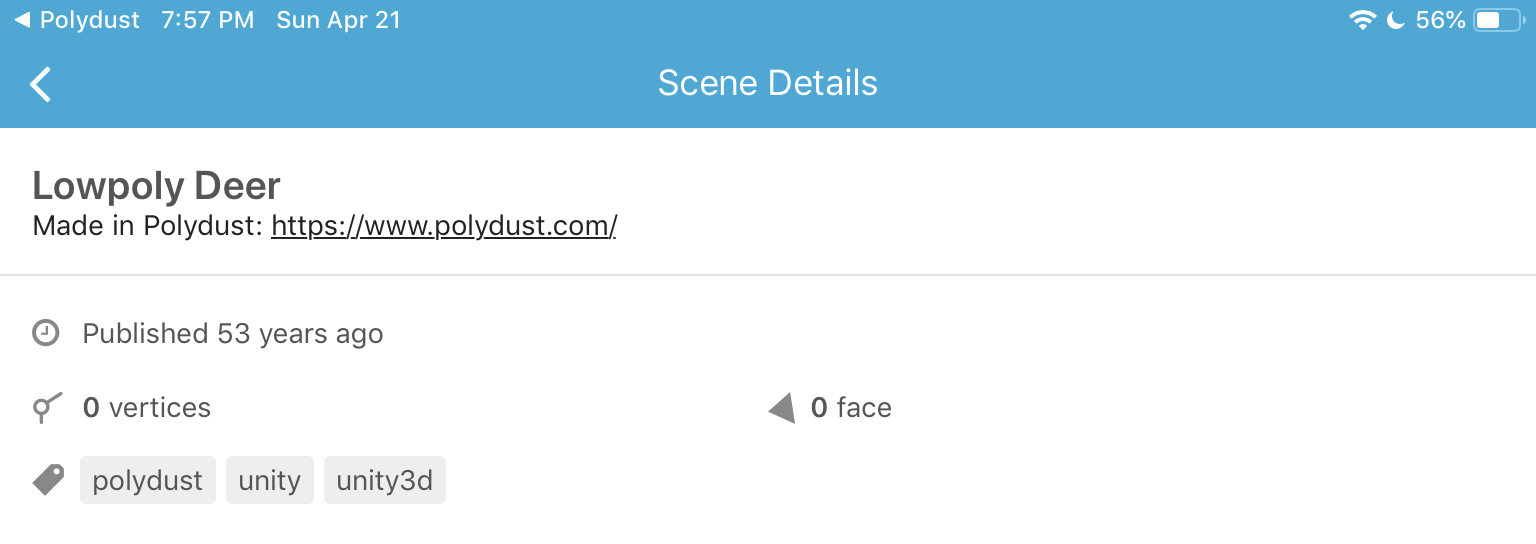Tap the Wi-Fi status icon
Screen dimensions: 1536x544
tap(1361, 20)
